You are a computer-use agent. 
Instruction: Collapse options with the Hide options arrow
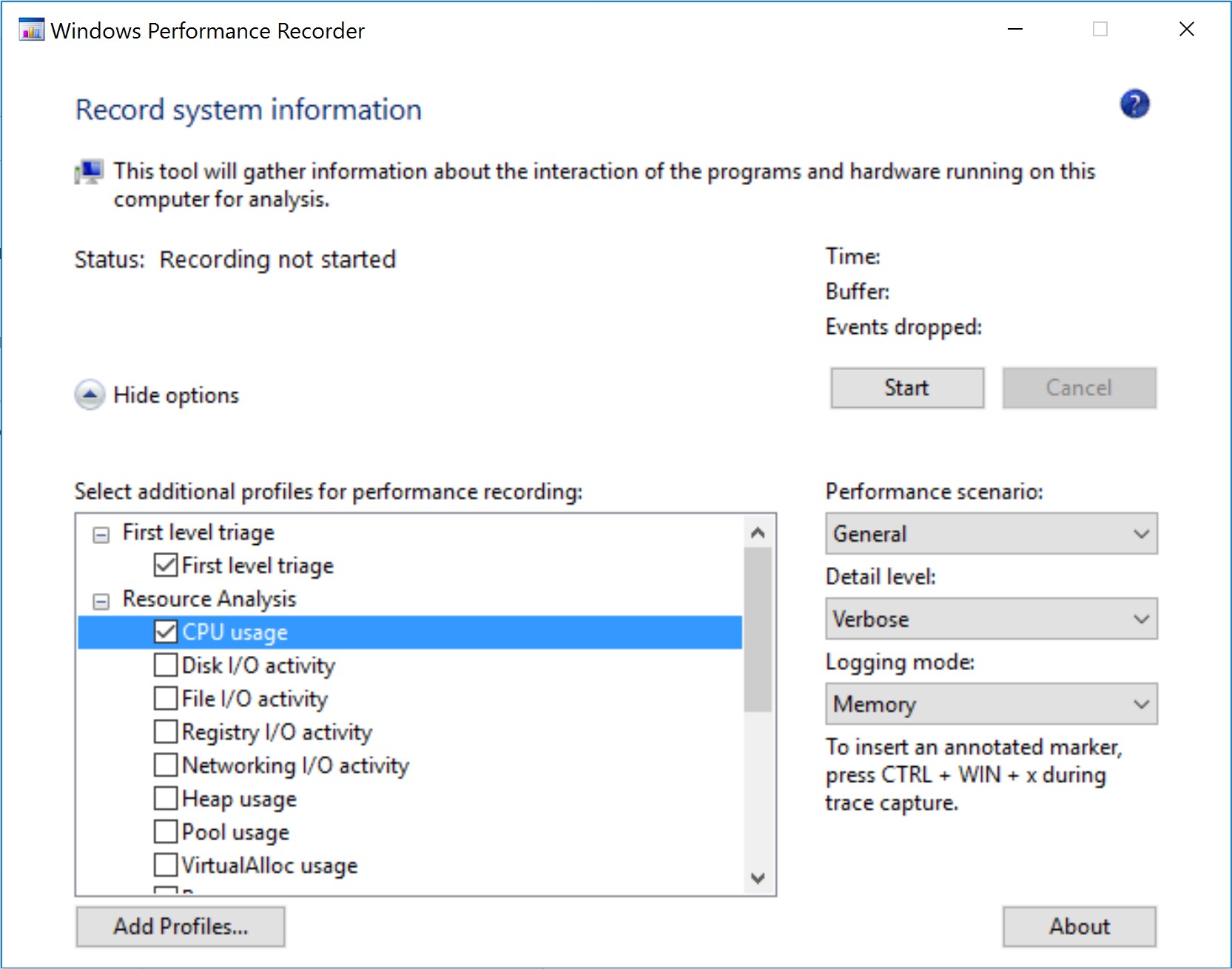point(90,395)
